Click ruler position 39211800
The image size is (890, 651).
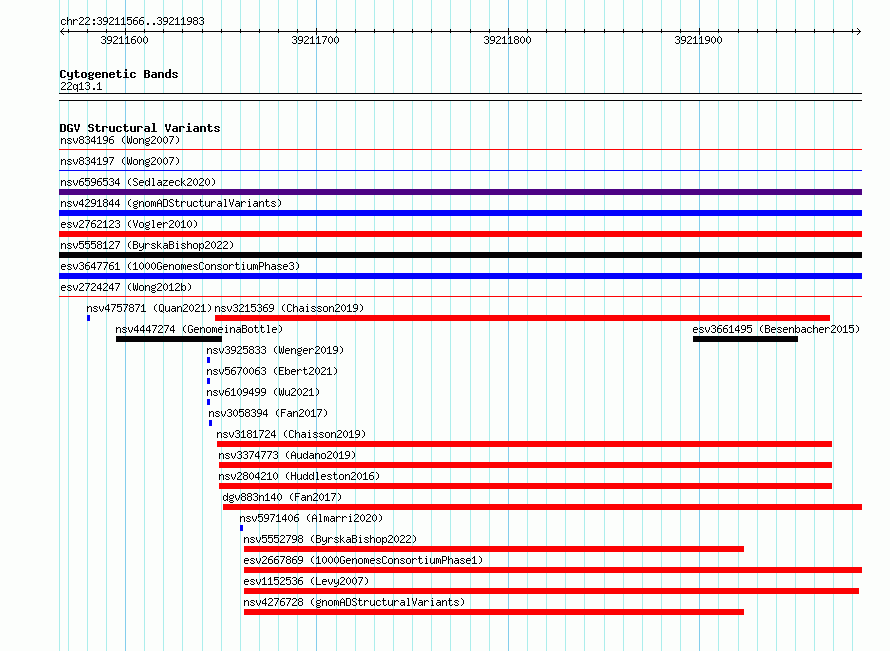[507, 40]
